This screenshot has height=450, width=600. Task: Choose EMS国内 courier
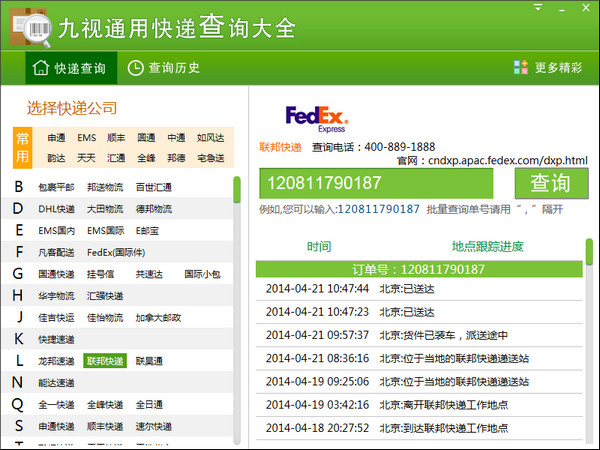click(57, 231)
